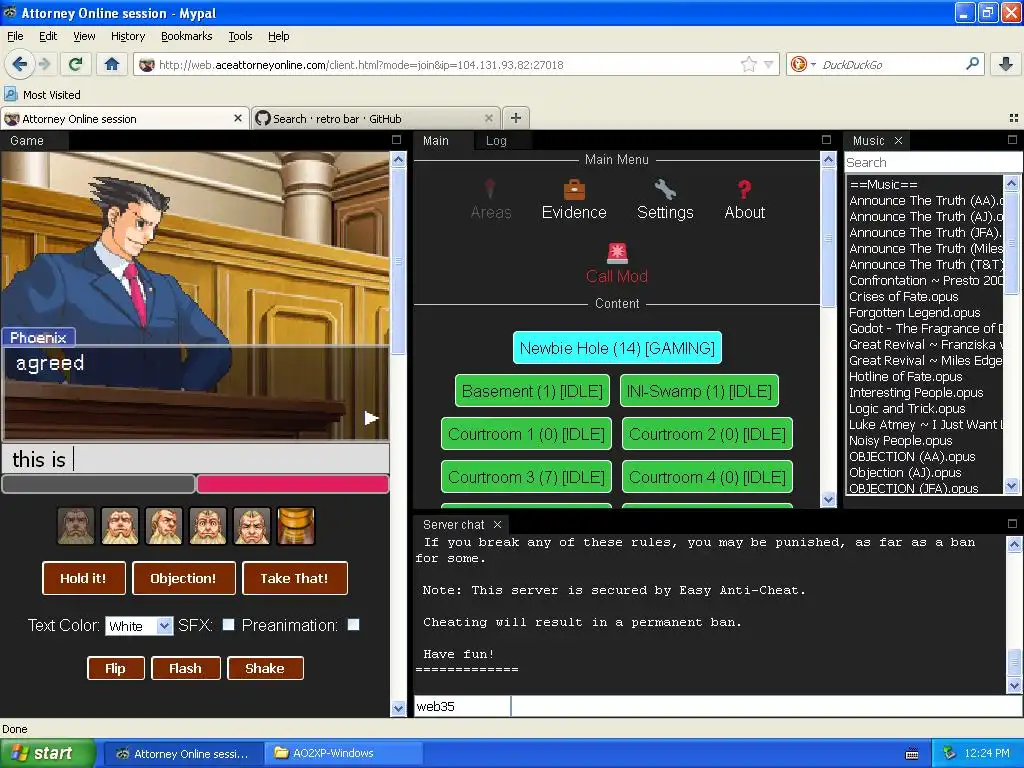Select the second character emote thumbnail
This screenshot has height=768, width=1024.
tap(120, 526)
